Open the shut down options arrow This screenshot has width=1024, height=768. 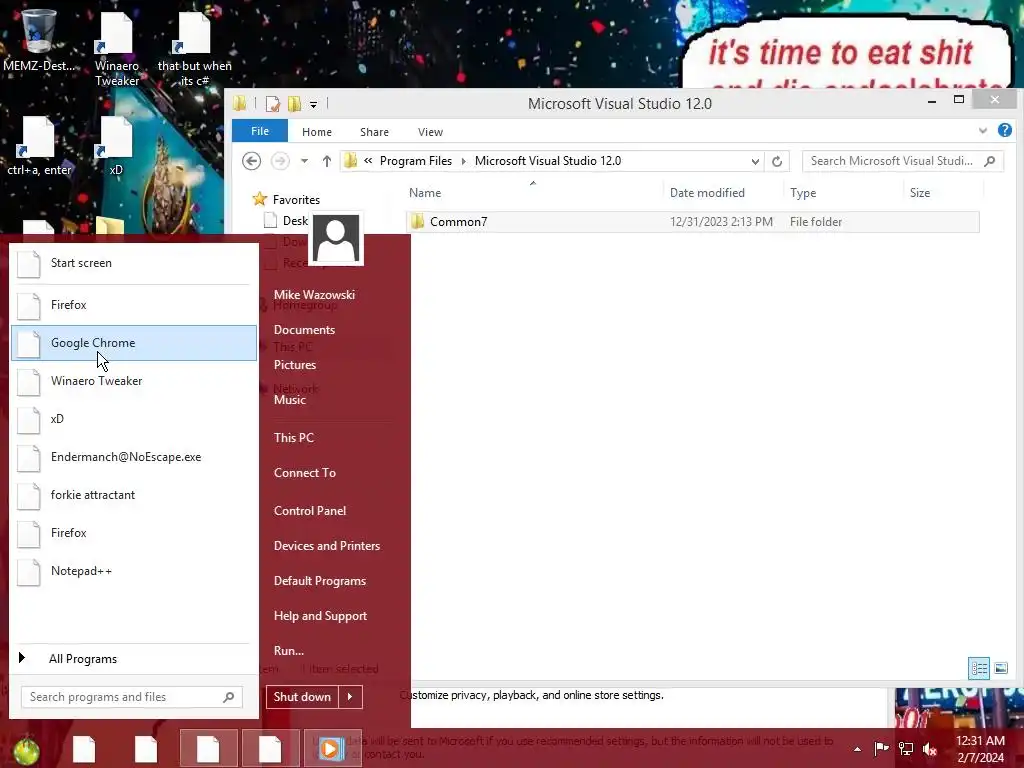(x=350, y=697)
